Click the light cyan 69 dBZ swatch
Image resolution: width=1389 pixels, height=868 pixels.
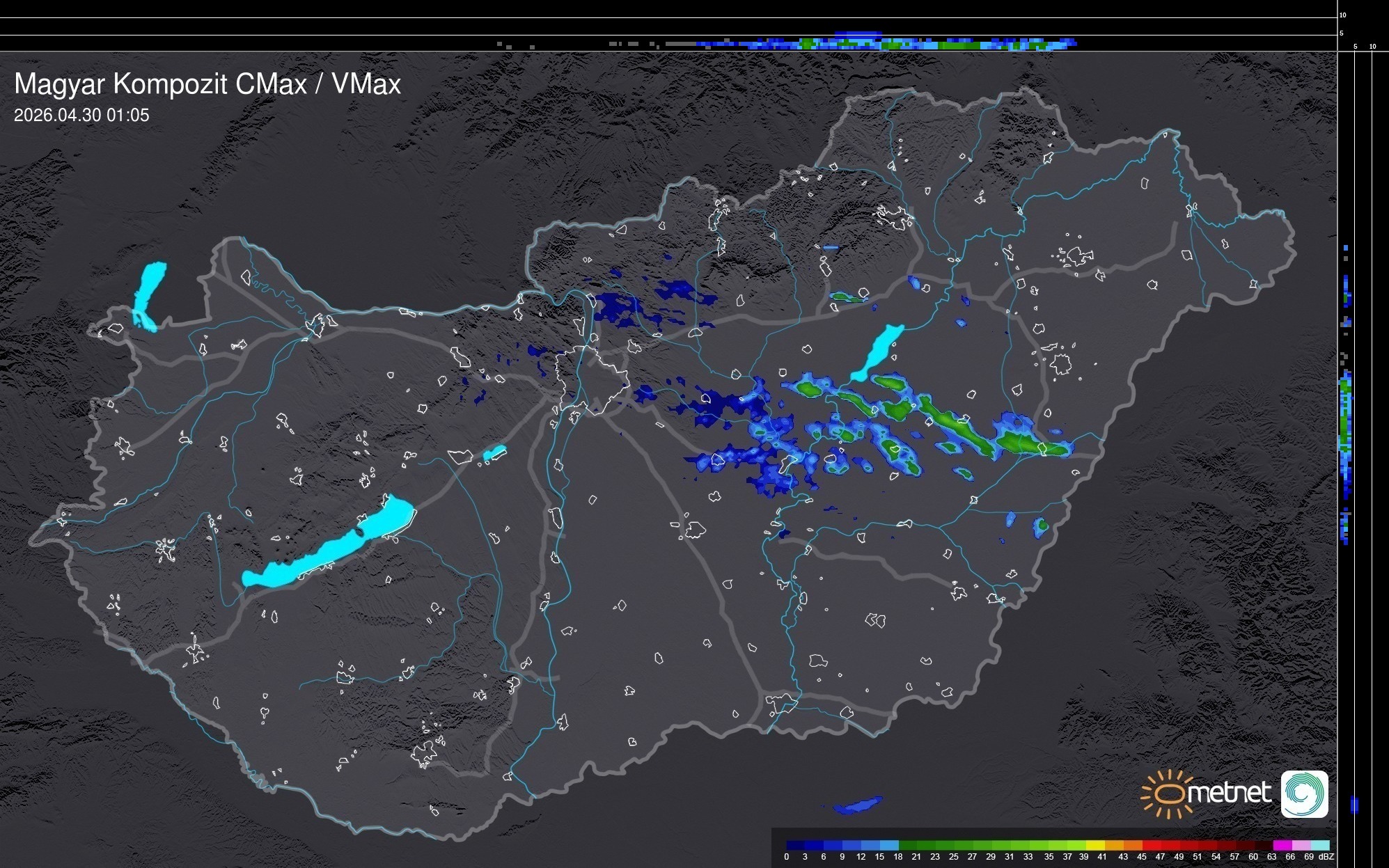click(1320, 845)
